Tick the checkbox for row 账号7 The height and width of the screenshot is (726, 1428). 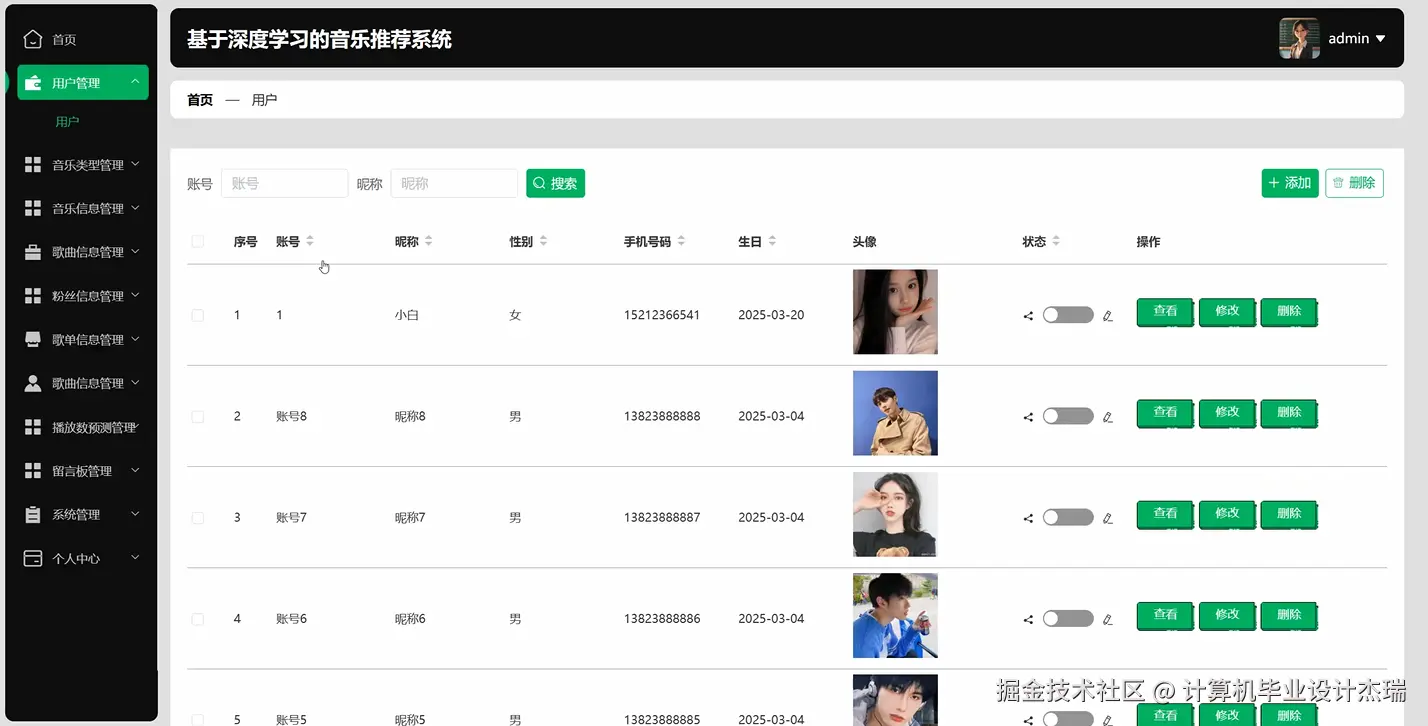197,518
